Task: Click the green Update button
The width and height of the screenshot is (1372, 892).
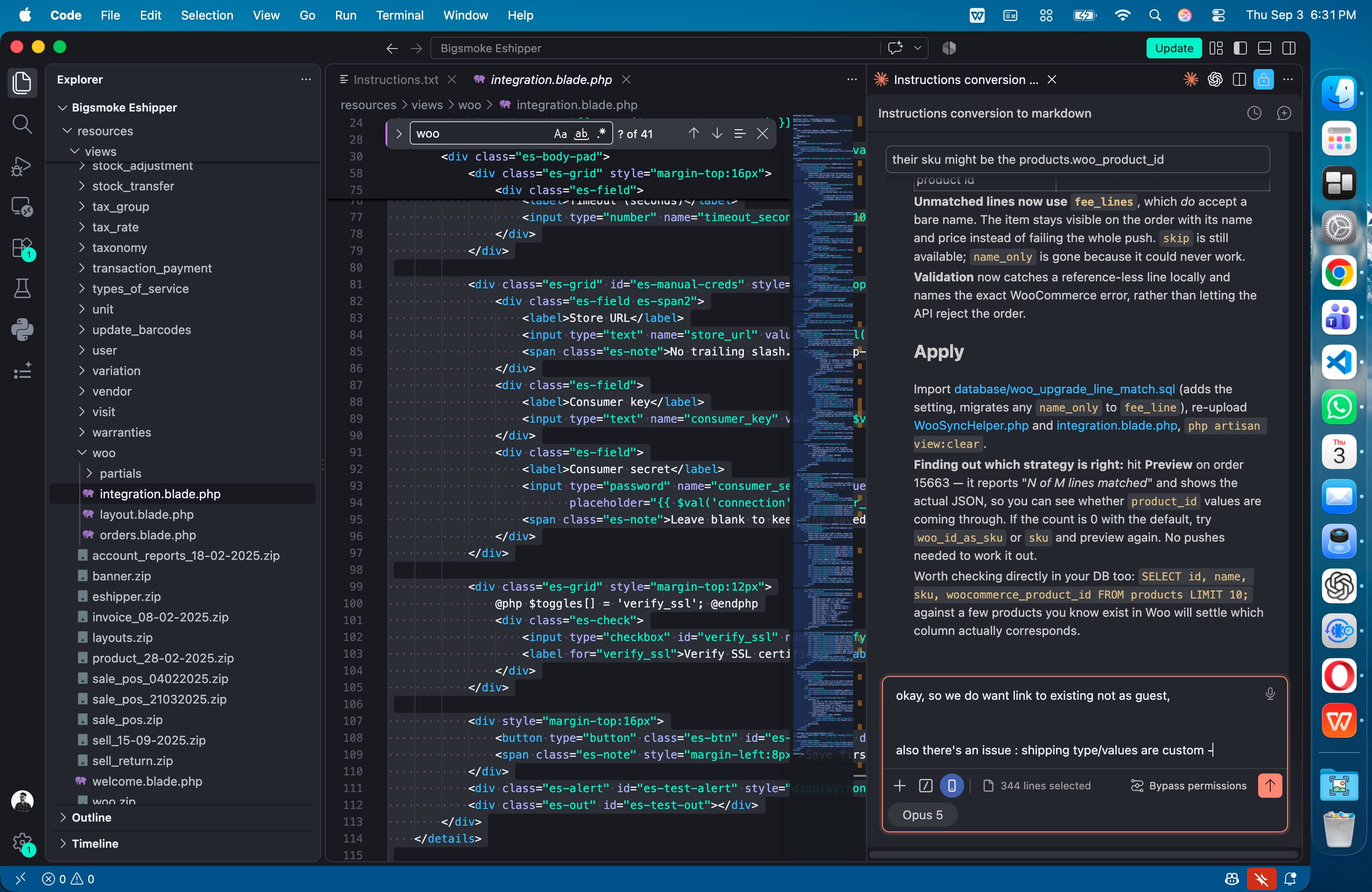Action: click(x=1173, y=49)
